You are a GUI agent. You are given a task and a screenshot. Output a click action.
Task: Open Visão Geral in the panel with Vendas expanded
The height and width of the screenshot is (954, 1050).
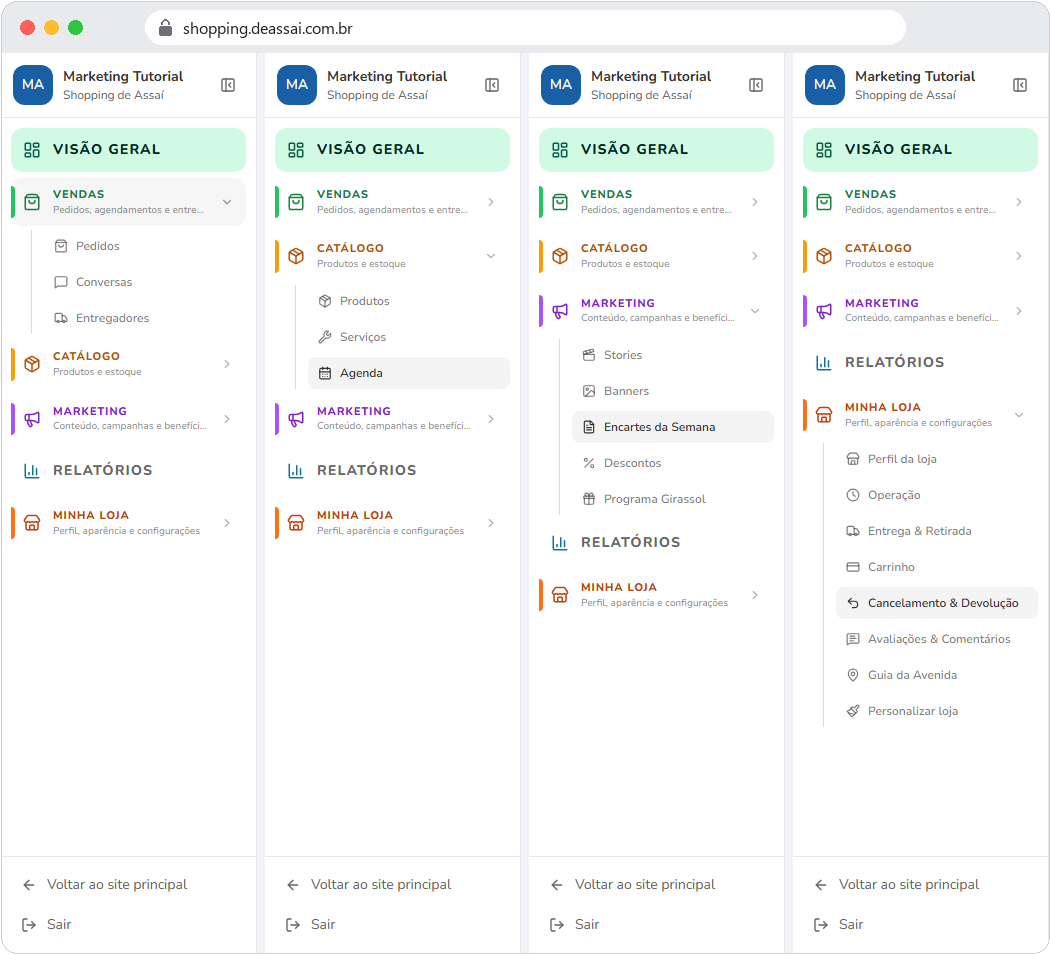pyautogui.click(x=129, y=150)
